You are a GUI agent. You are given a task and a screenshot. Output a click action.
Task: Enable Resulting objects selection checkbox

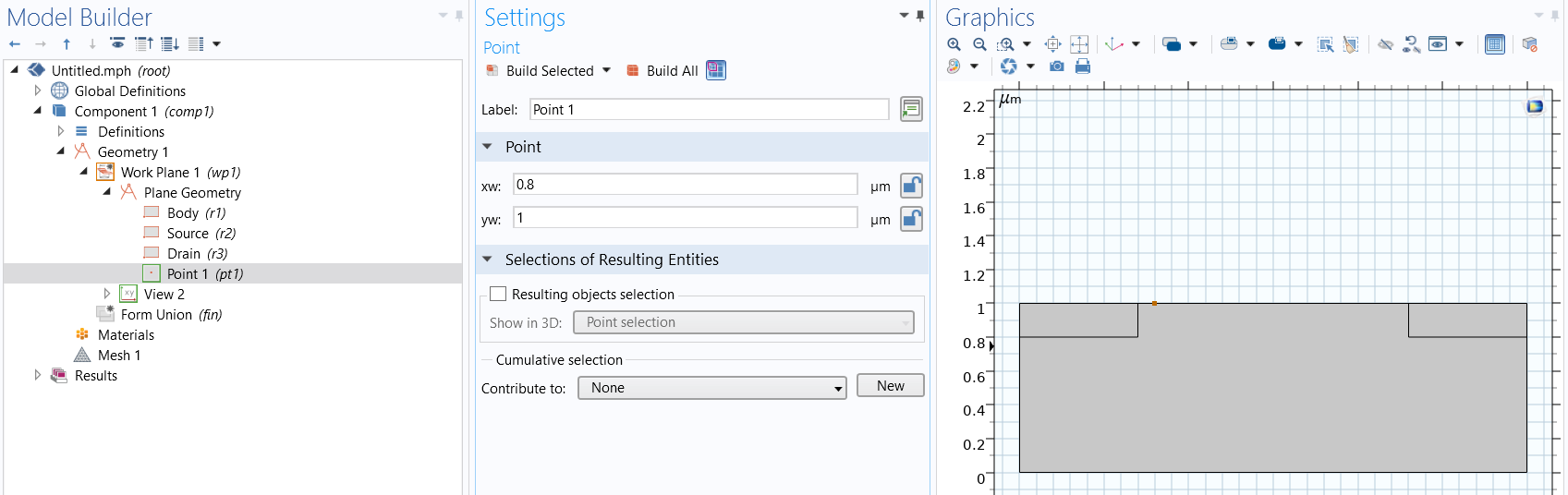499,294
